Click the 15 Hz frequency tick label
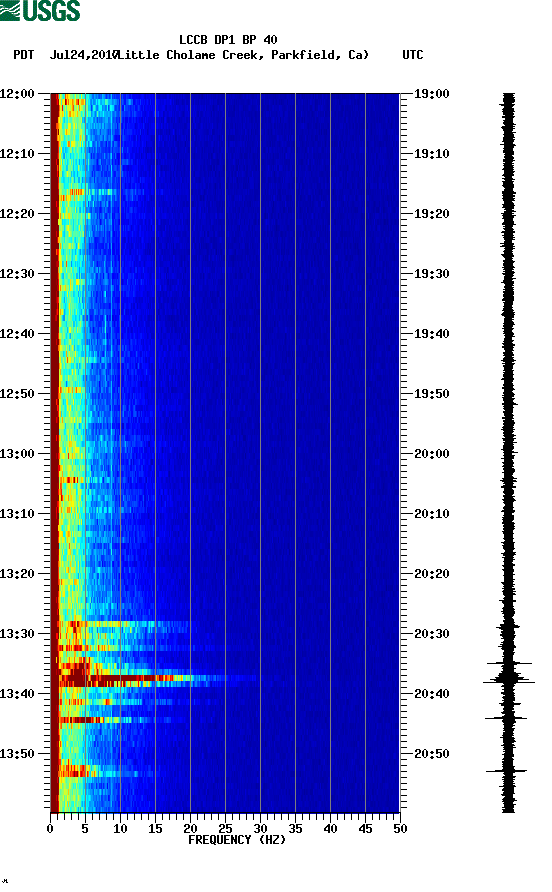The height and width of the screenshot is (892, 552). click(x=155, y=829)
